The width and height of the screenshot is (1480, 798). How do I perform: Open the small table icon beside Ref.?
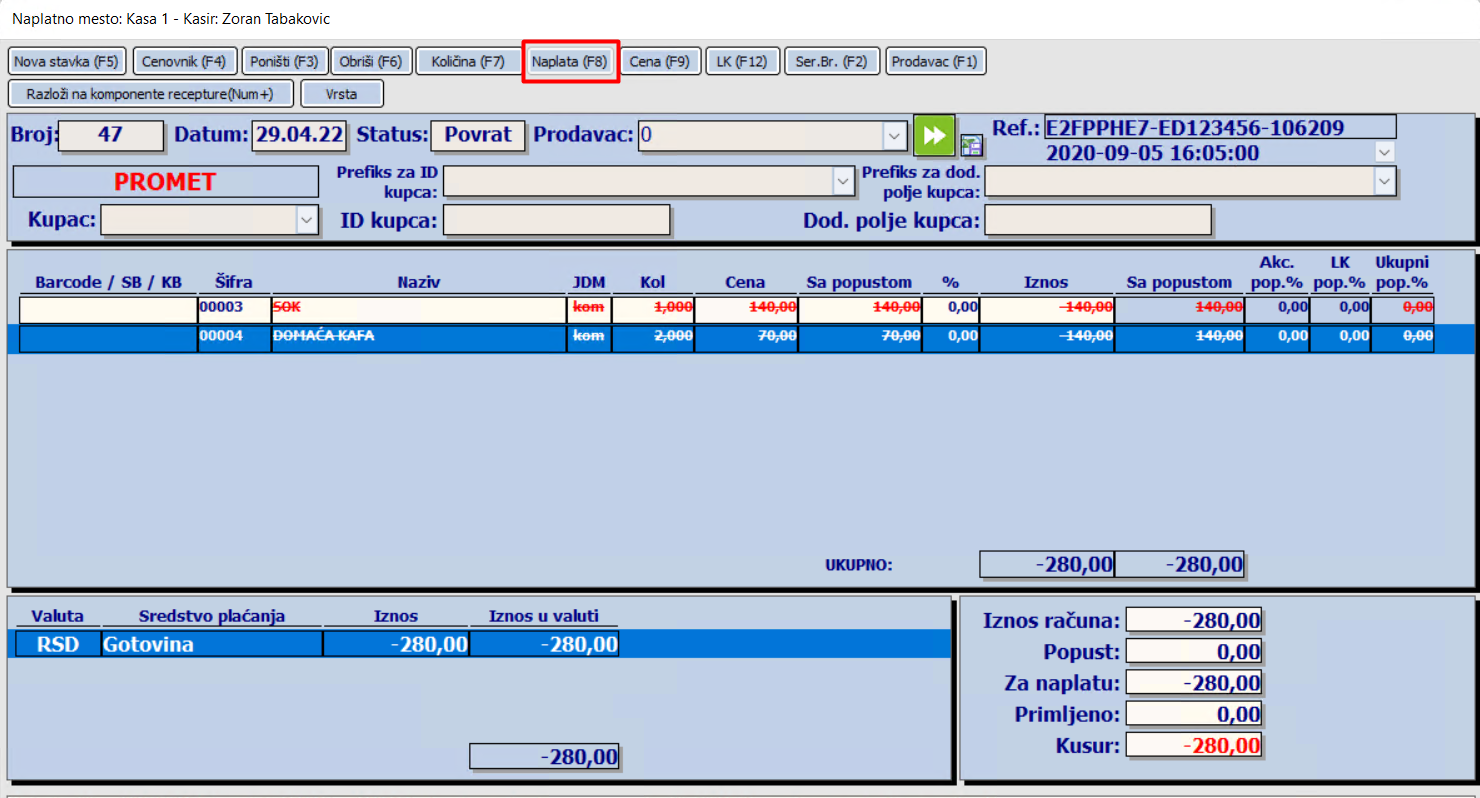972,145
